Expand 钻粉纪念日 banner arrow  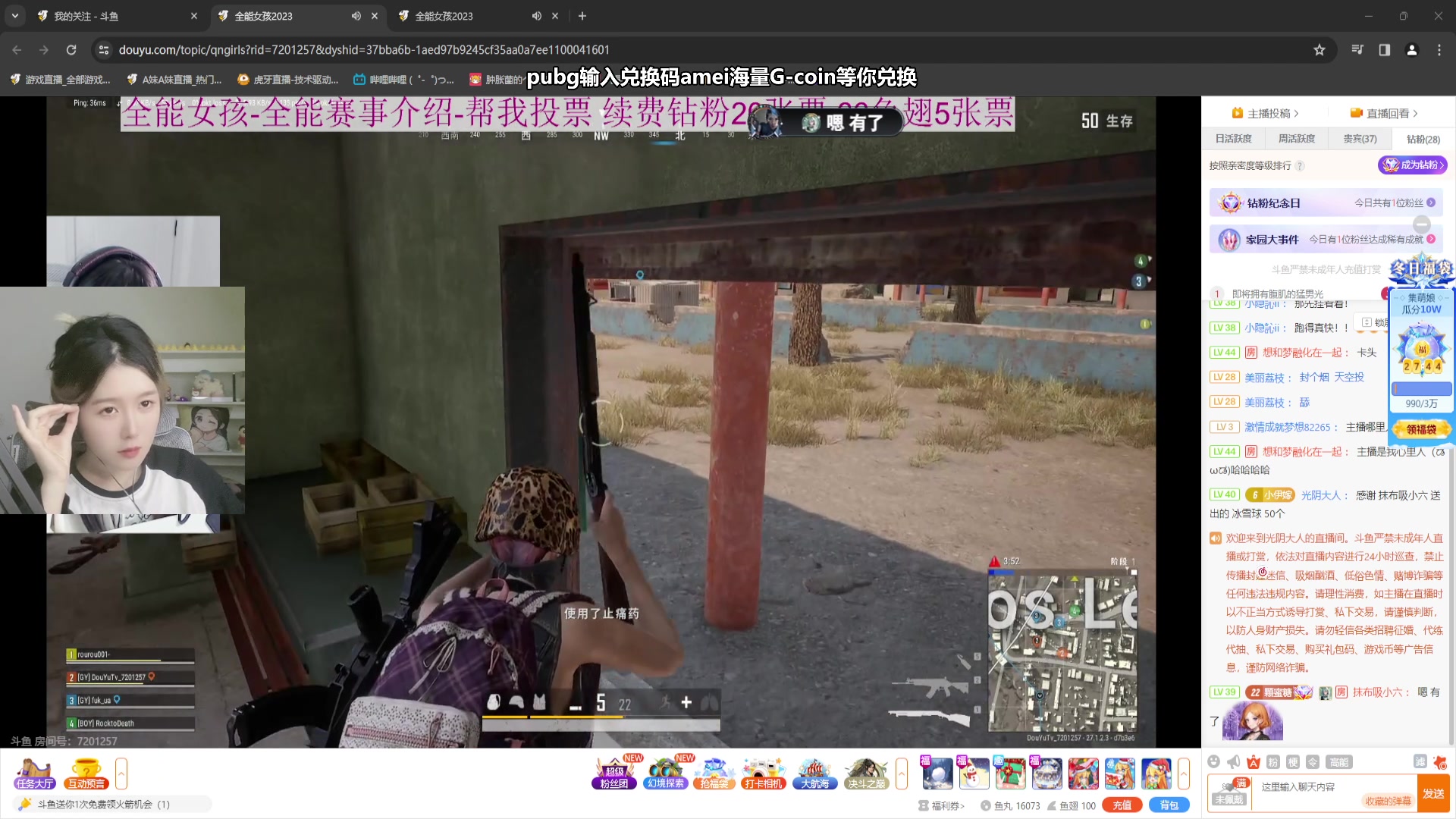[1431, 202]
